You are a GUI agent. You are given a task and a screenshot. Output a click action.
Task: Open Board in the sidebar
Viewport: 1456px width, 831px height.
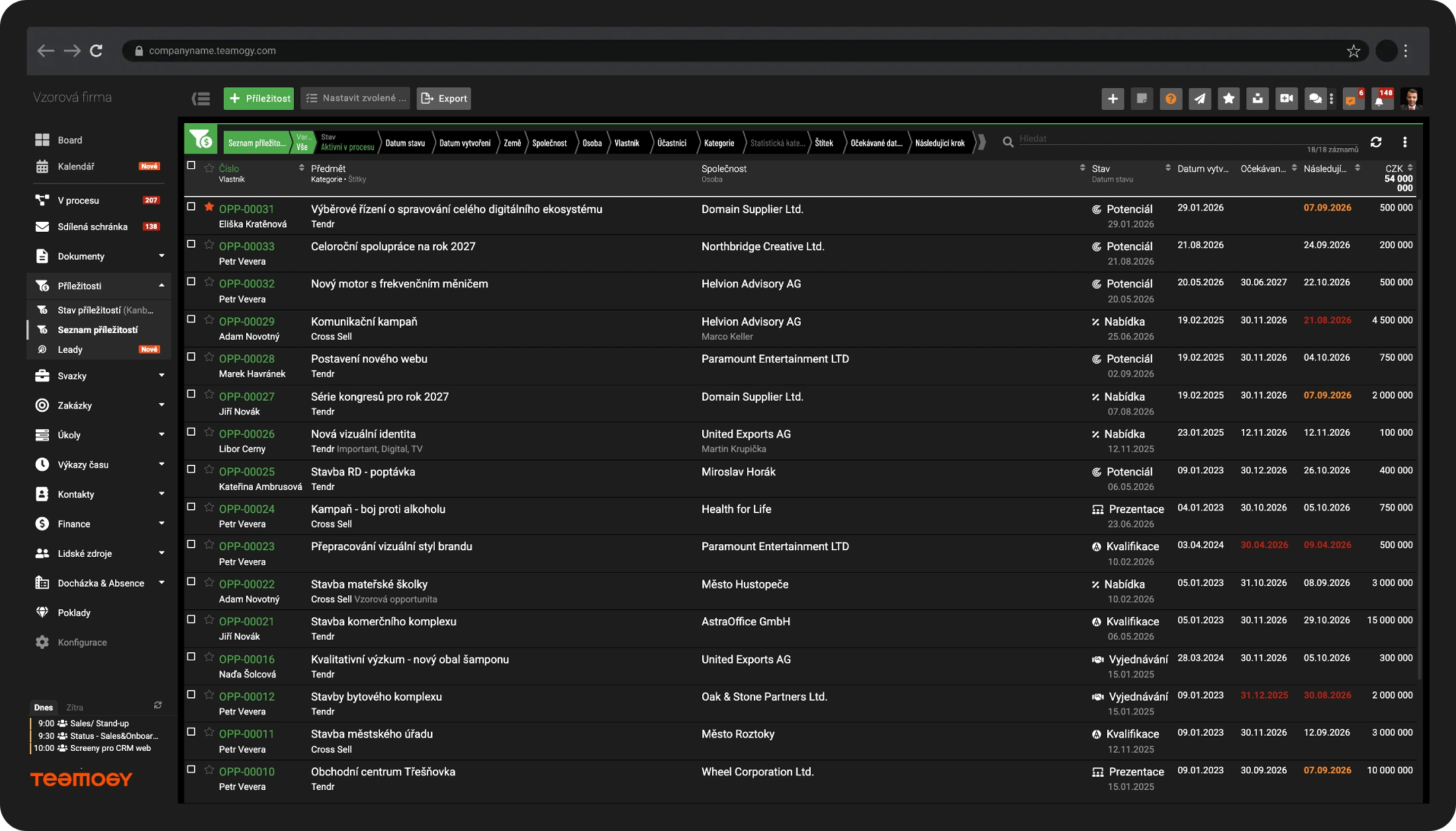69,140
